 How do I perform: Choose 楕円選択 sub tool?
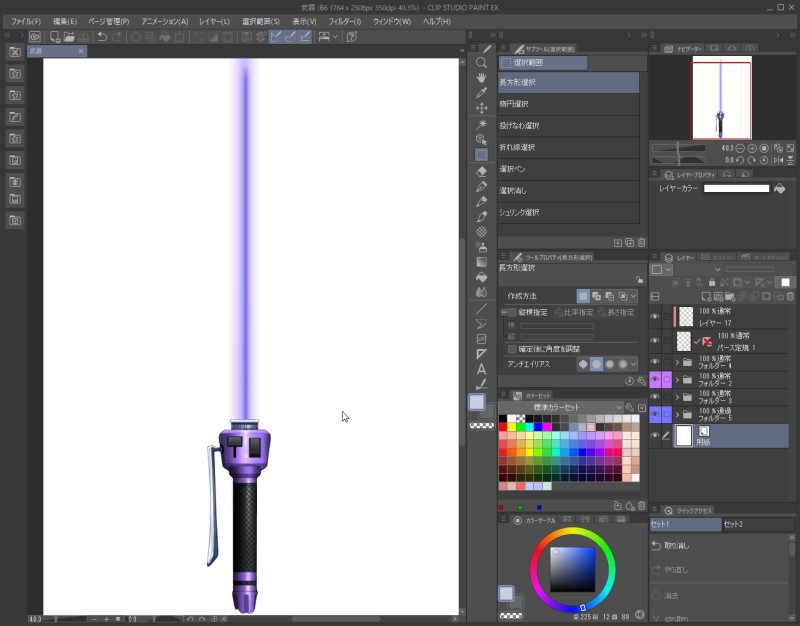click(568, 104)
